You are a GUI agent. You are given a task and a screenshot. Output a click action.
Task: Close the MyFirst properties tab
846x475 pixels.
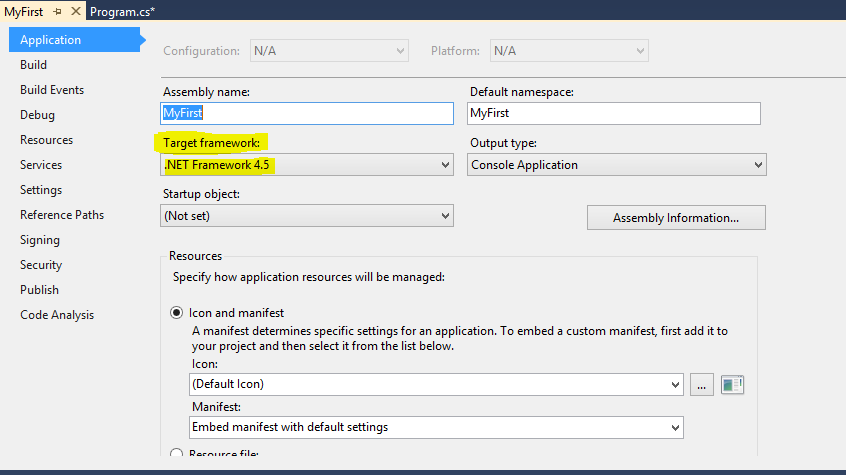pyautogui.click(x=76, y=11)
